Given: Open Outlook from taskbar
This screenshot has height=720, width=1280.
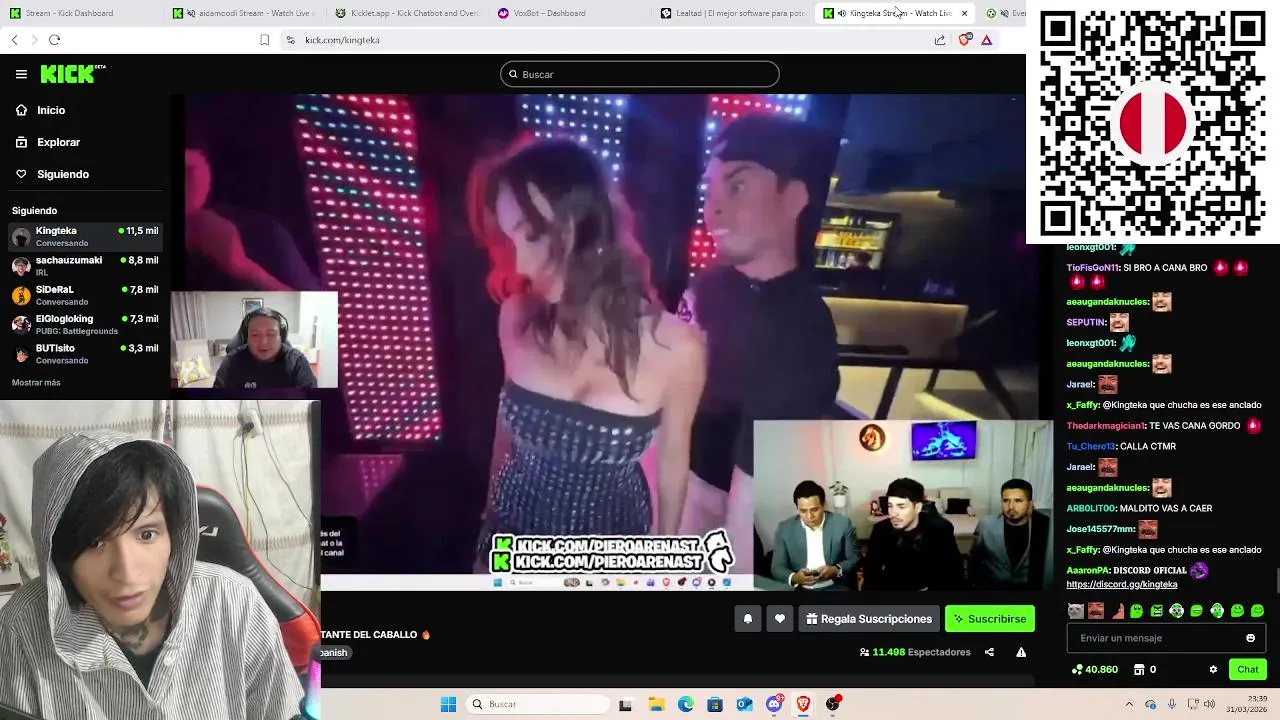Looking at the screenshot, I should pyautogui.click(x=744, y=704).
